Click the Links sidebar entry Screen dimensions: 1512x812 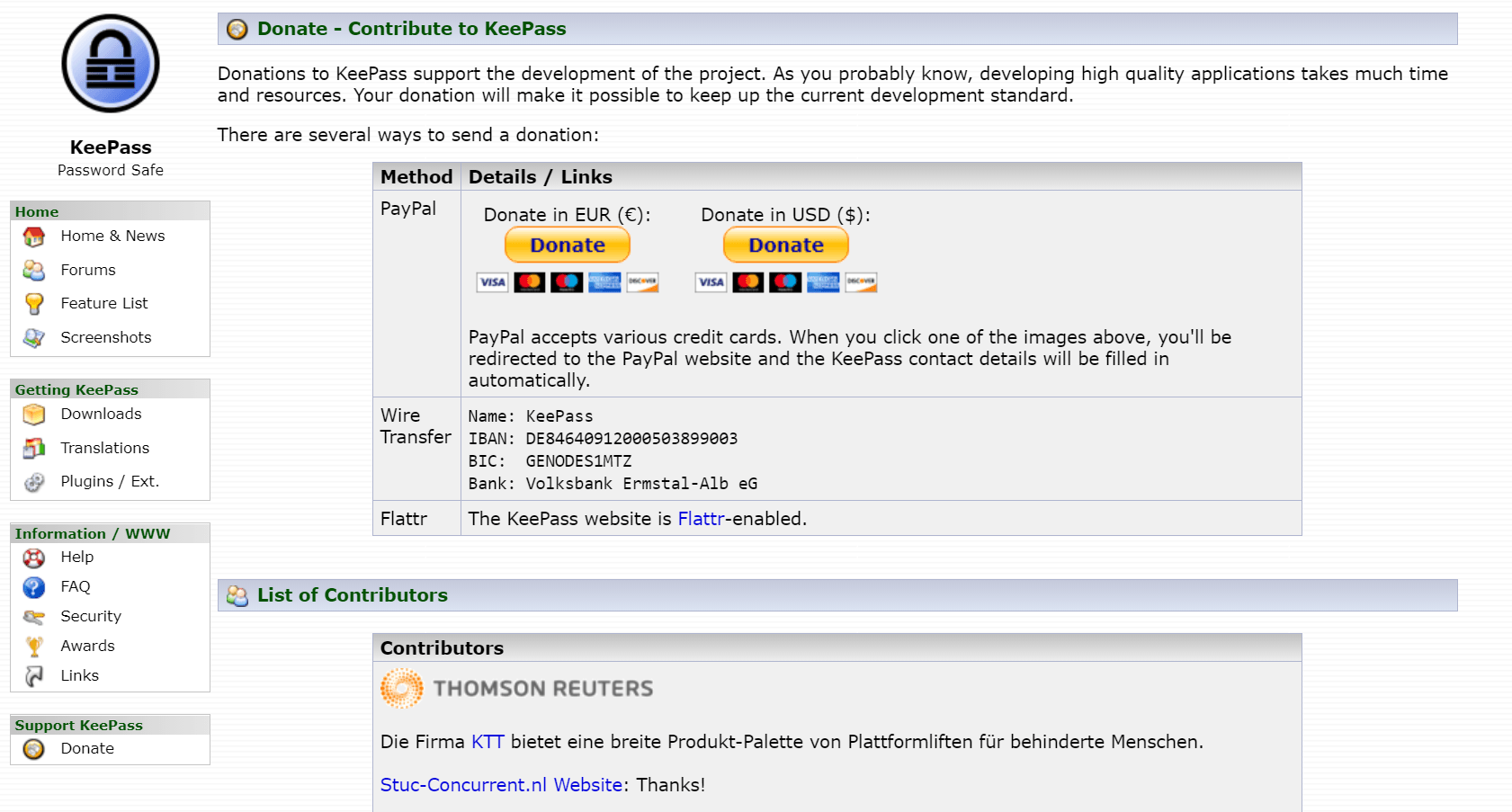click(79, 675)
